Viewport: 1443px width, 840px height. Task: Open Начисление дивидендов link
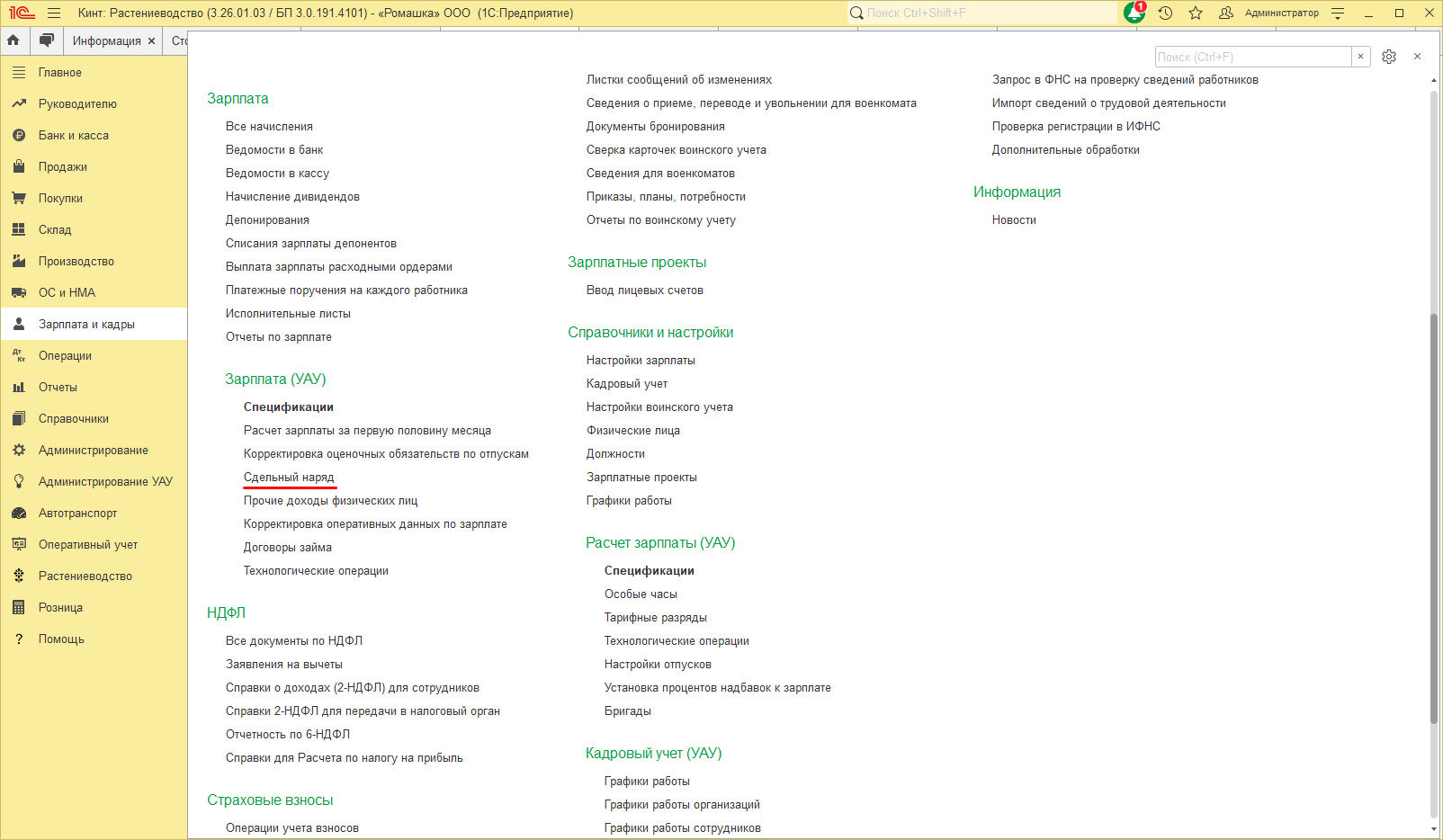(x=292, y=197)
